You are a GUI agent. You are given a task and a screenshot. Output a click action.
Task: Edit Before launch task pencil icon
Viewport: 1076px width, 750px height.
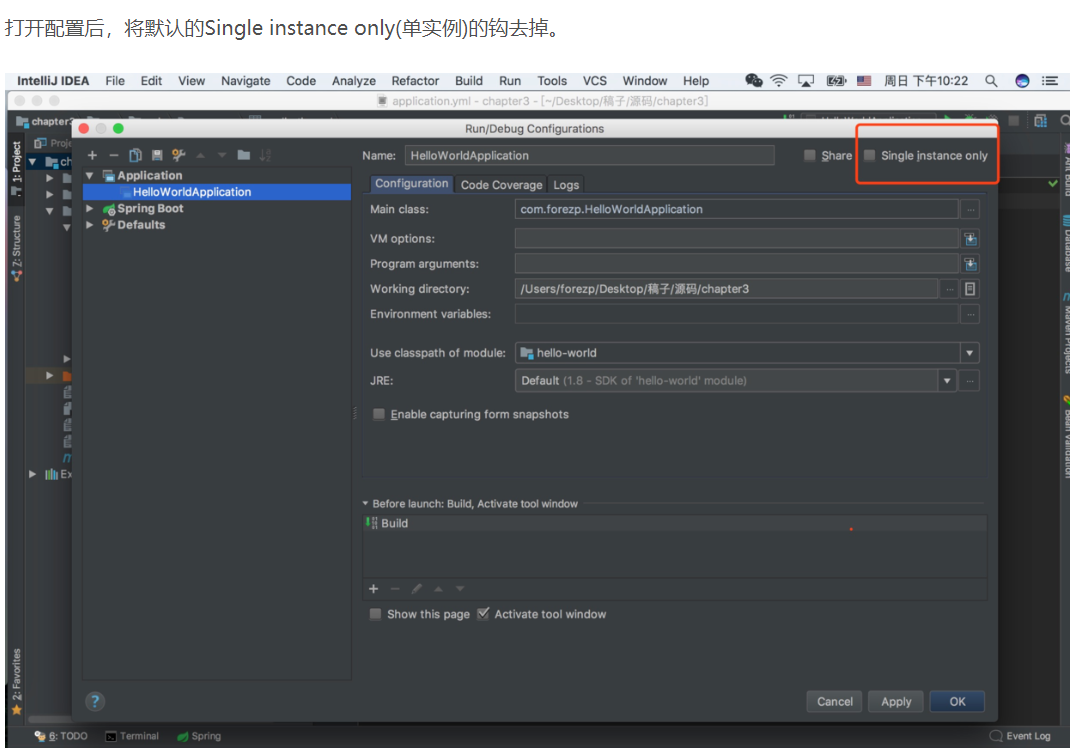coord(417,589)
